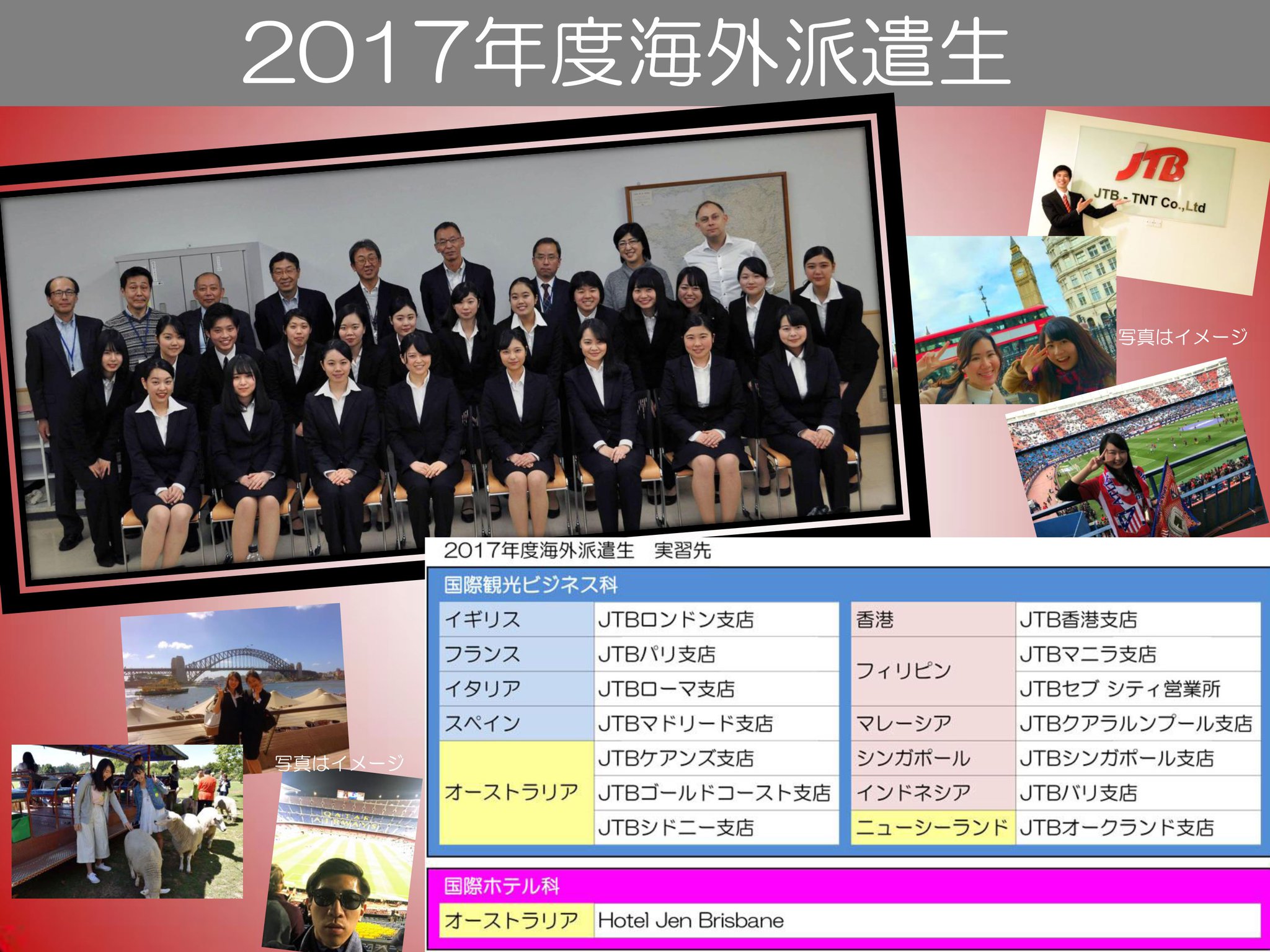Screen dimensions: 1270x952
Task: Click the title 2017年度海外派遣生
Action: (x=626, y=51)
